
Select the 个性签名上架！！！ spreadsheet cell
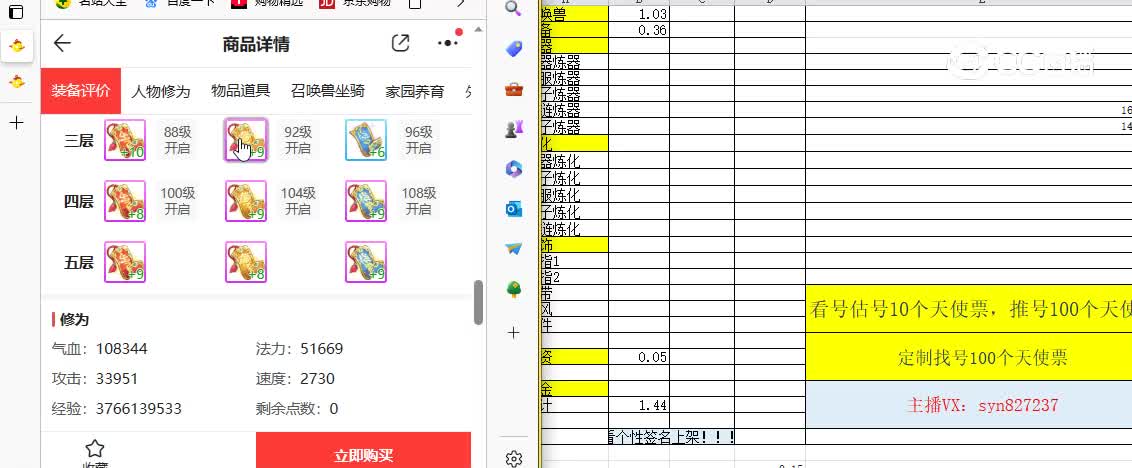tap(672, 436)
